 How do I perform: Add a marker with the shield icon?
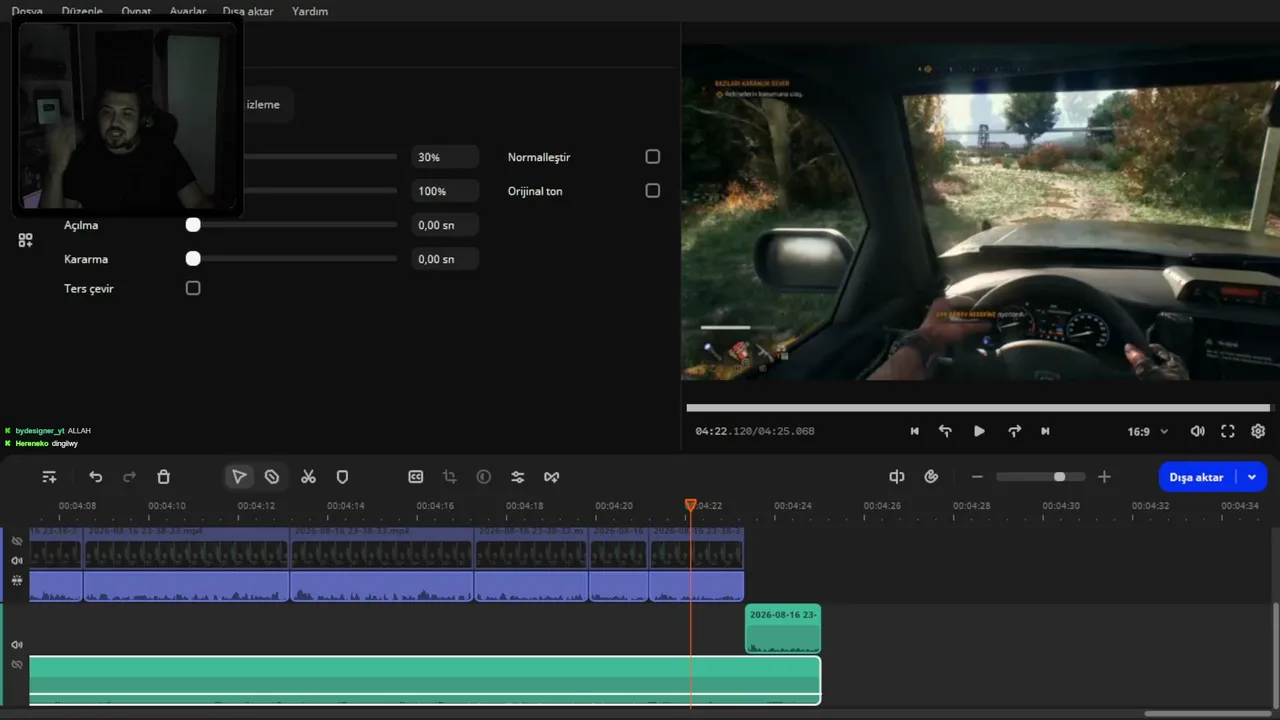click(x=342, y=477)
